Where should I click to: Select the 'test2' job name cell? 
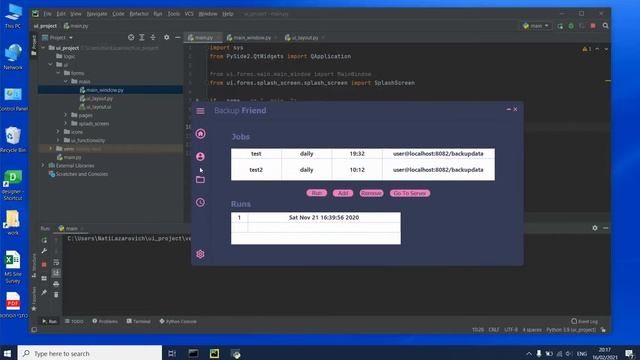(256, 170)
